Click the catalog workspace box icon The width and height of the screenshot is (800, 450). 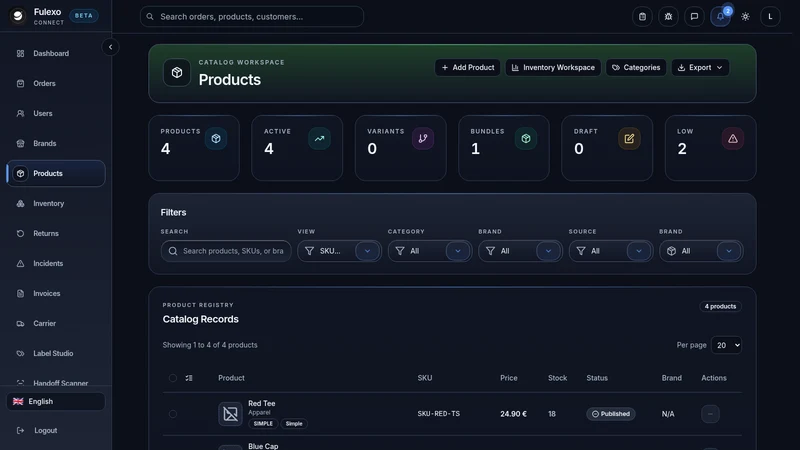177,72
